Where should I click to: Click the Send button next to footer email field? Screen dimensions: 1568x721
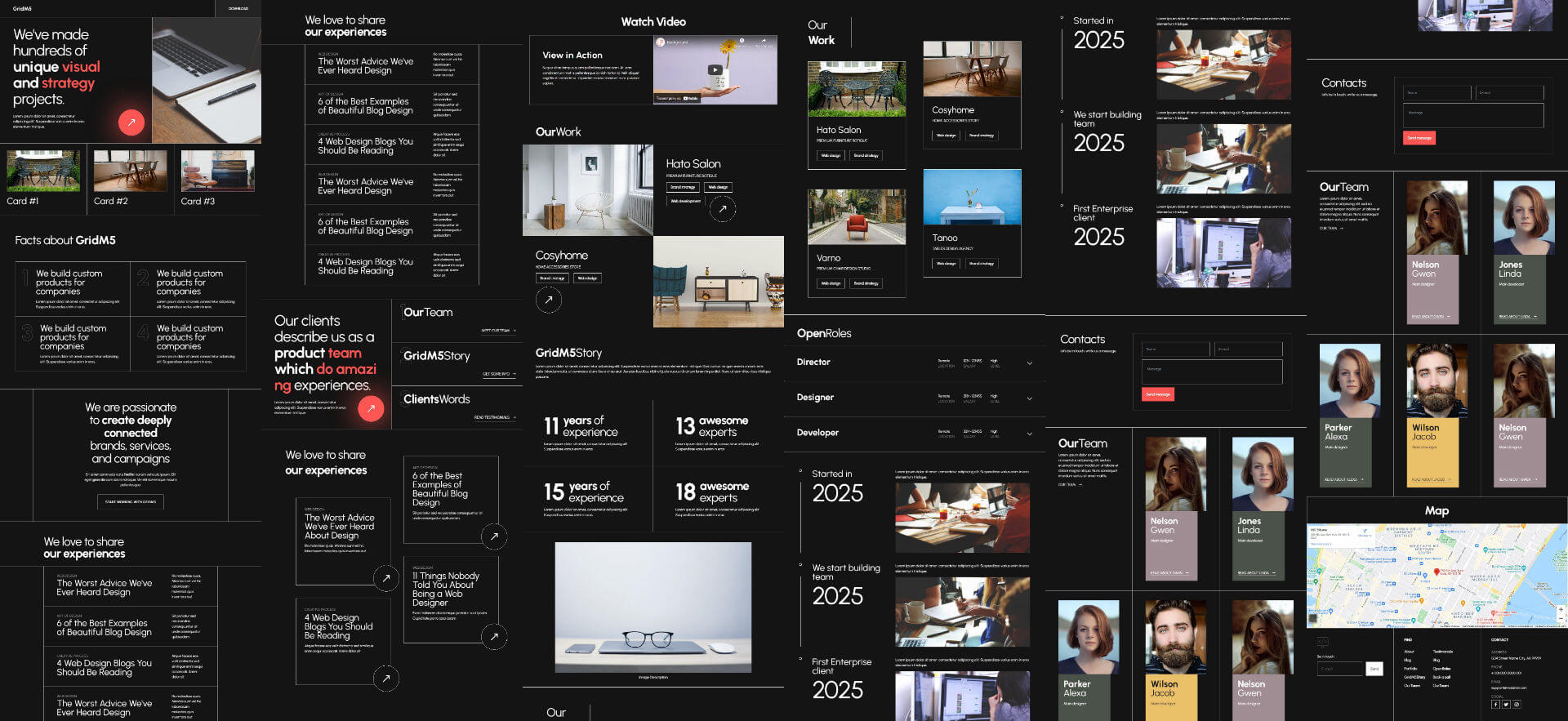coord(1374,669)
